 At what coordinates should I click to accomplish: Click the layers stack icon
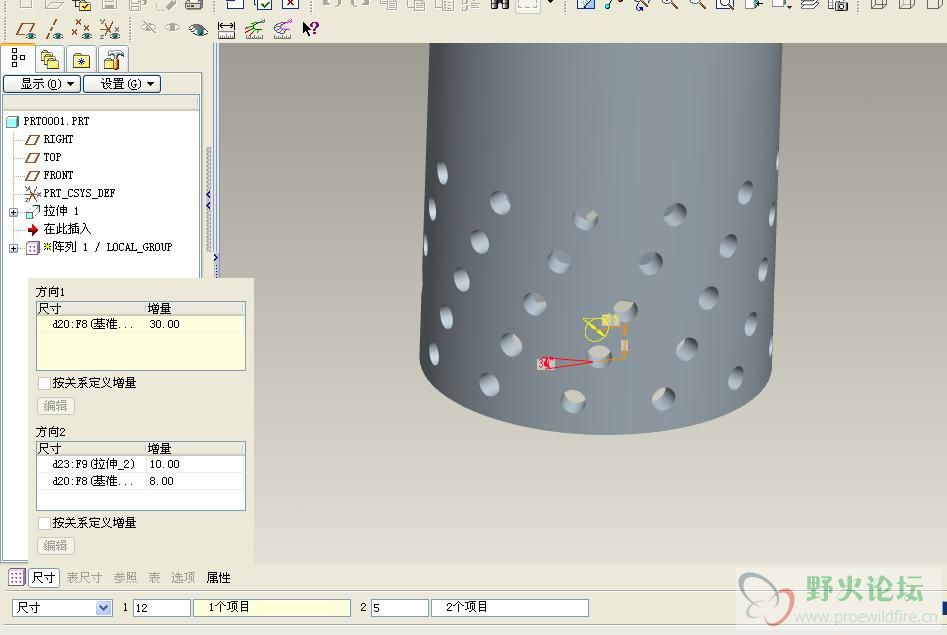click(810, 4)
